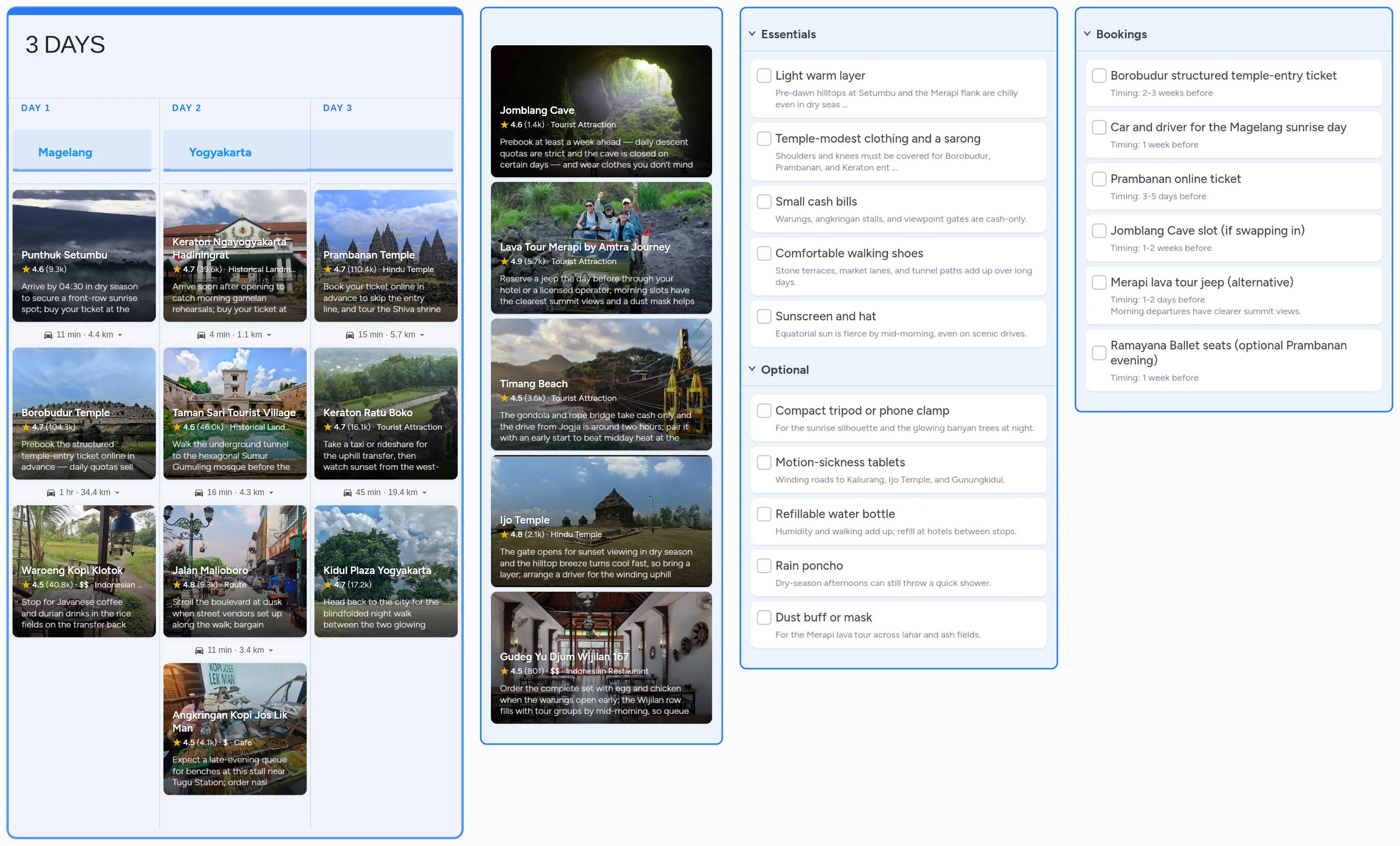
Task: Open the Jalan Malioboro card
Action: tap(235, 571)
